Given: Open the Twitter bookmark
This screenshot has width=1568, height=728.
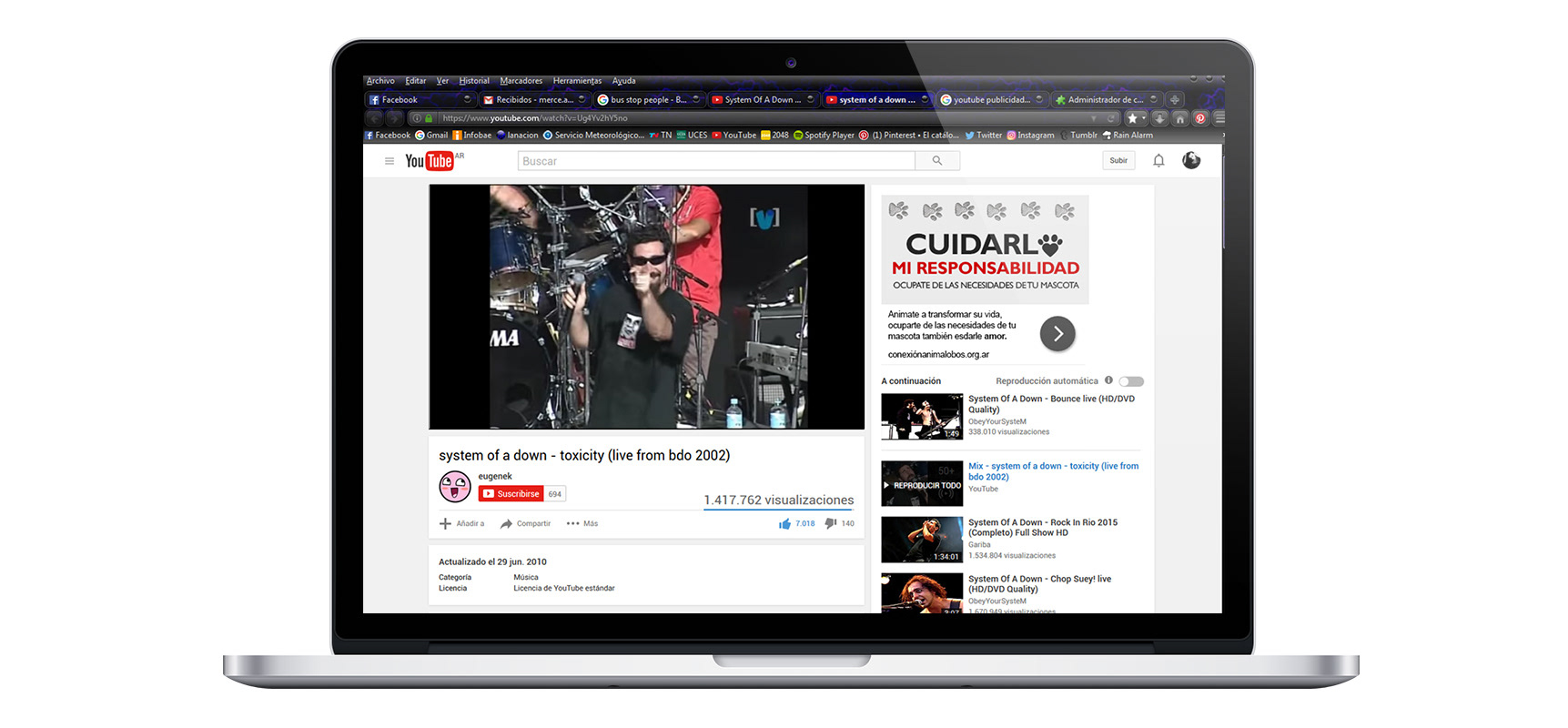Looking at the screenshot, I should tap(983, 136).
